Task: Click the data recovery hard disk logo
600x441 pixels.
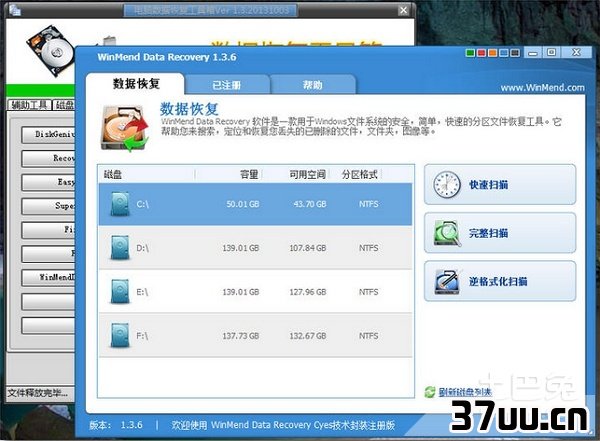Action: (x=125, y=129)
